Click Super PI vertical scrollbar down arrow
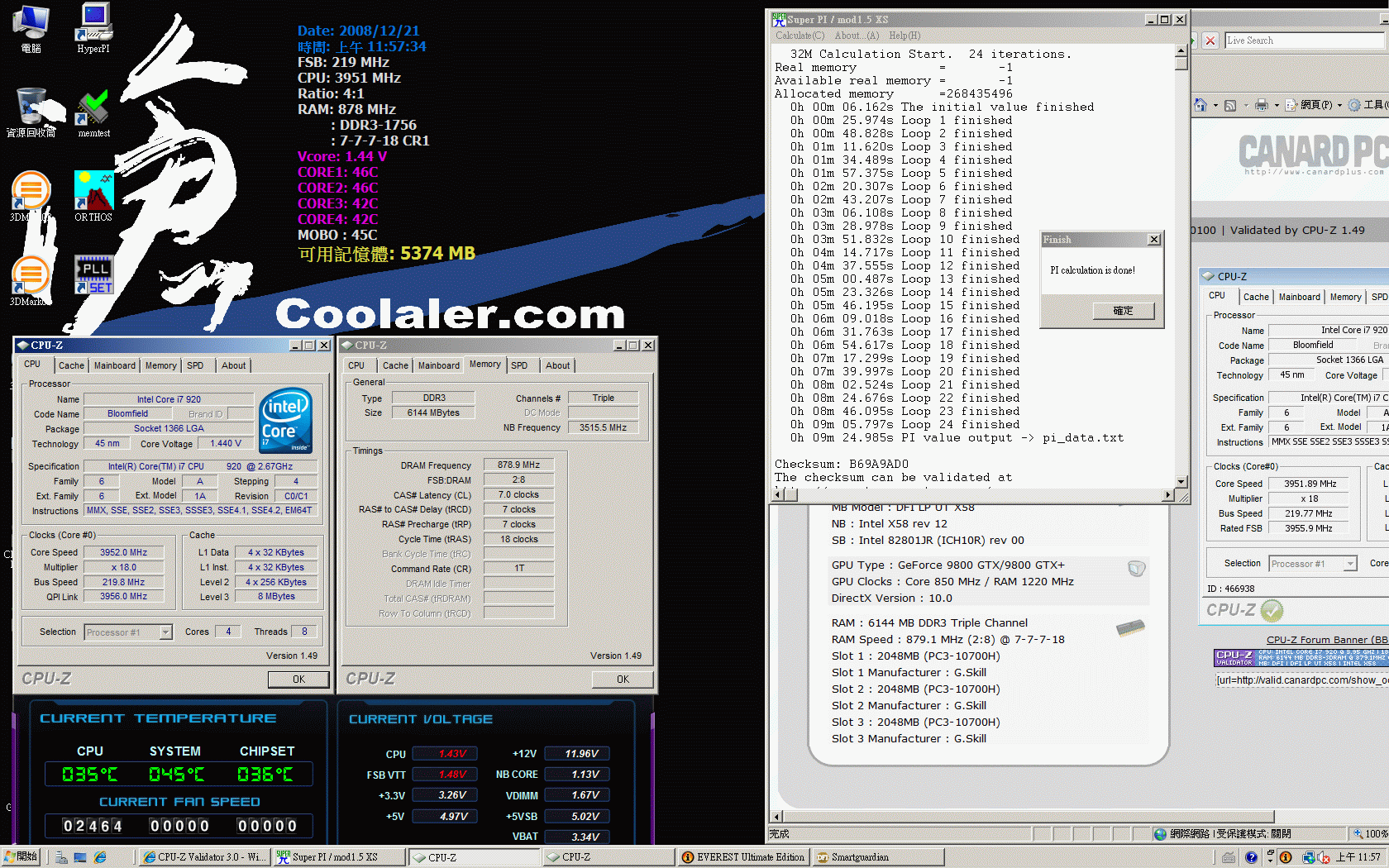Image resolution: width=1389 pixels, height=868 pixels. point(1181,482)
